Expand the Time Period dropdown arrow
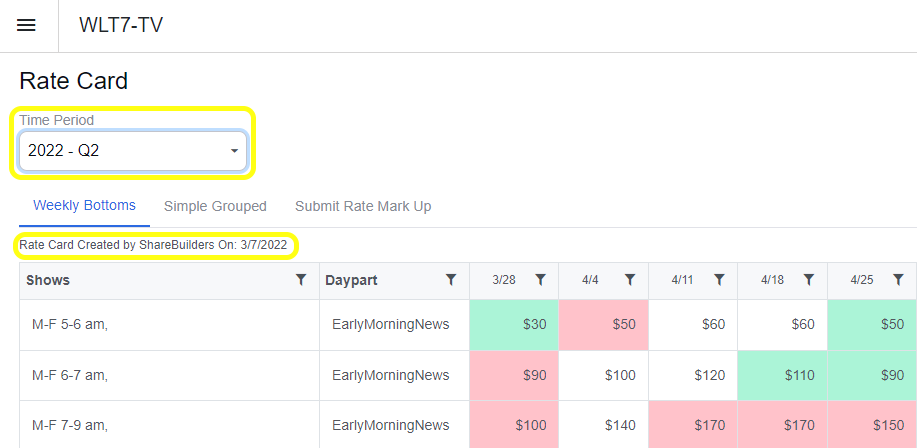This screenshot has width=917, height=448. [x=234, y=151]
